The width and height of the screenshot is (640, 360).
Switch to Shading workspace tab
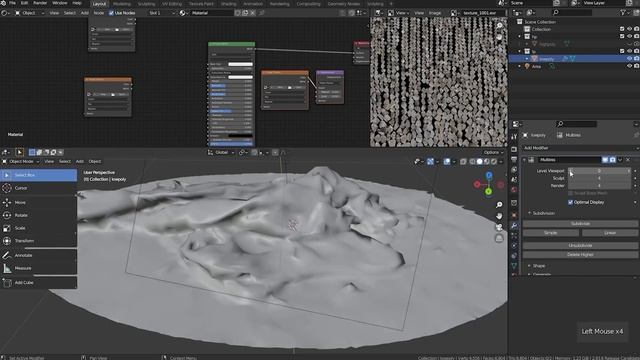click(x=228, y=4)
